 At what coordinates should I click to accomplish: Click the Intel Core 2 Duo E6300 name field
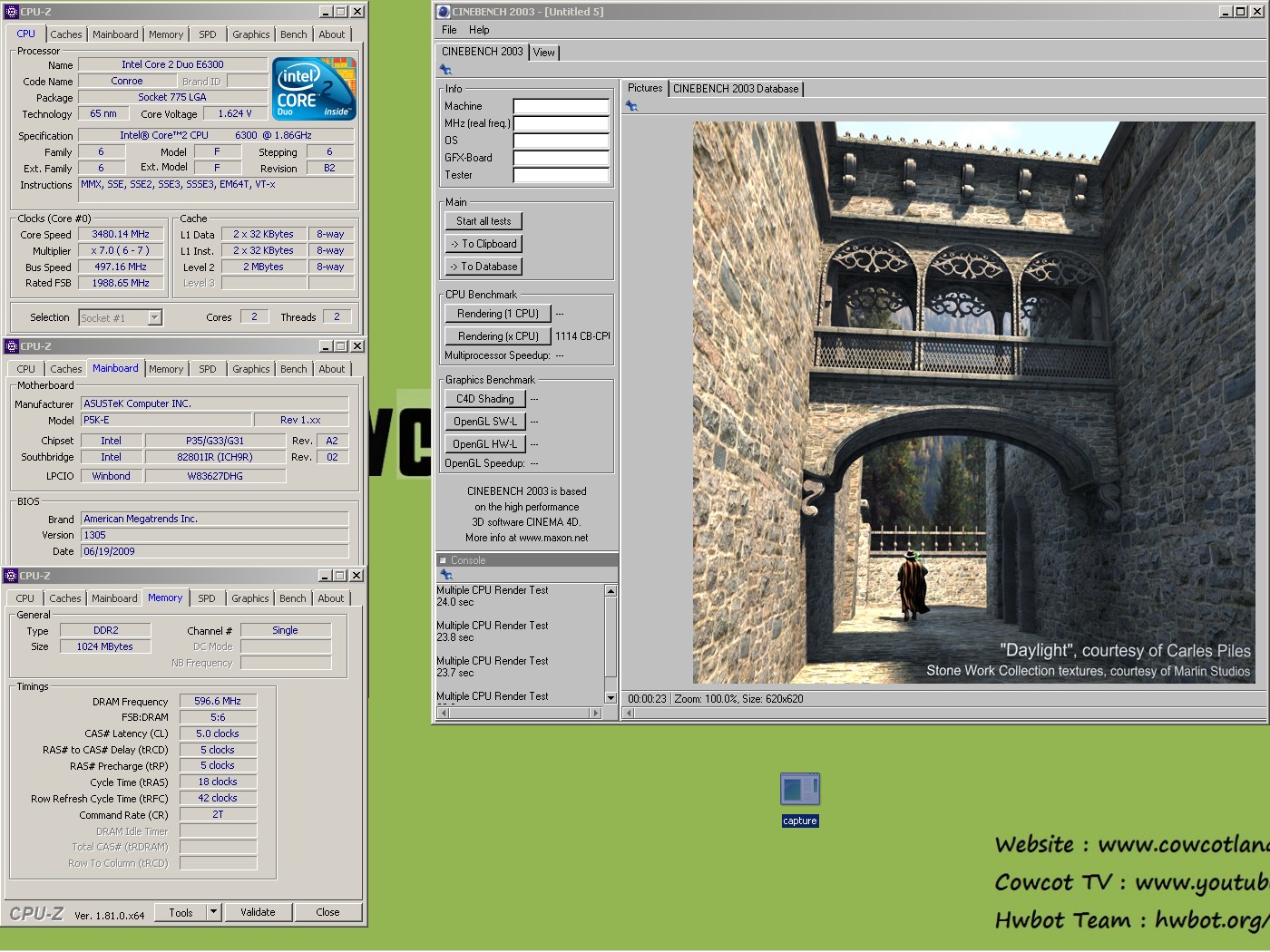(172, 64)
